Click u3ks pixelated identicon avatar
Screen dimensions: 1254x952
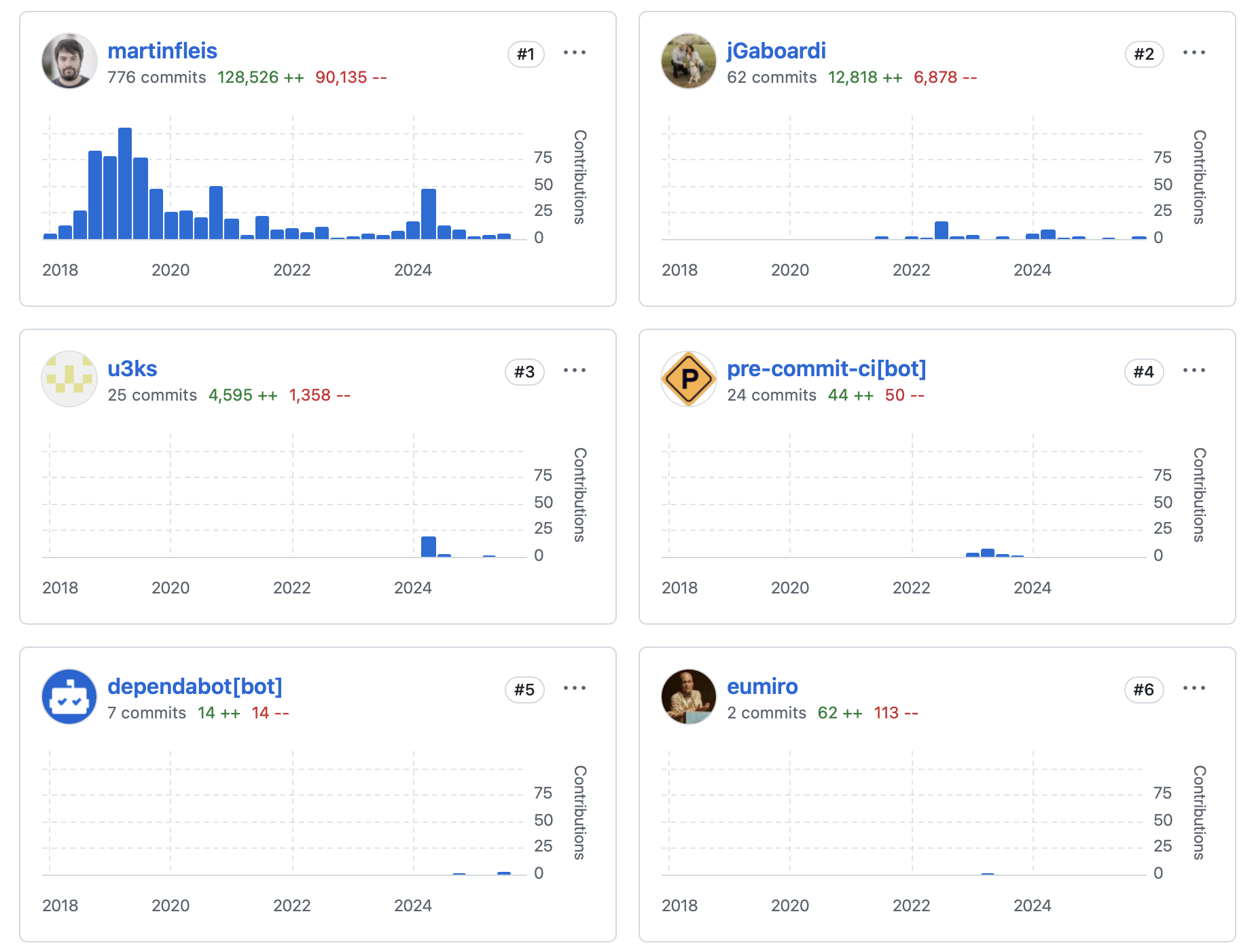click(x=69, y=379)
